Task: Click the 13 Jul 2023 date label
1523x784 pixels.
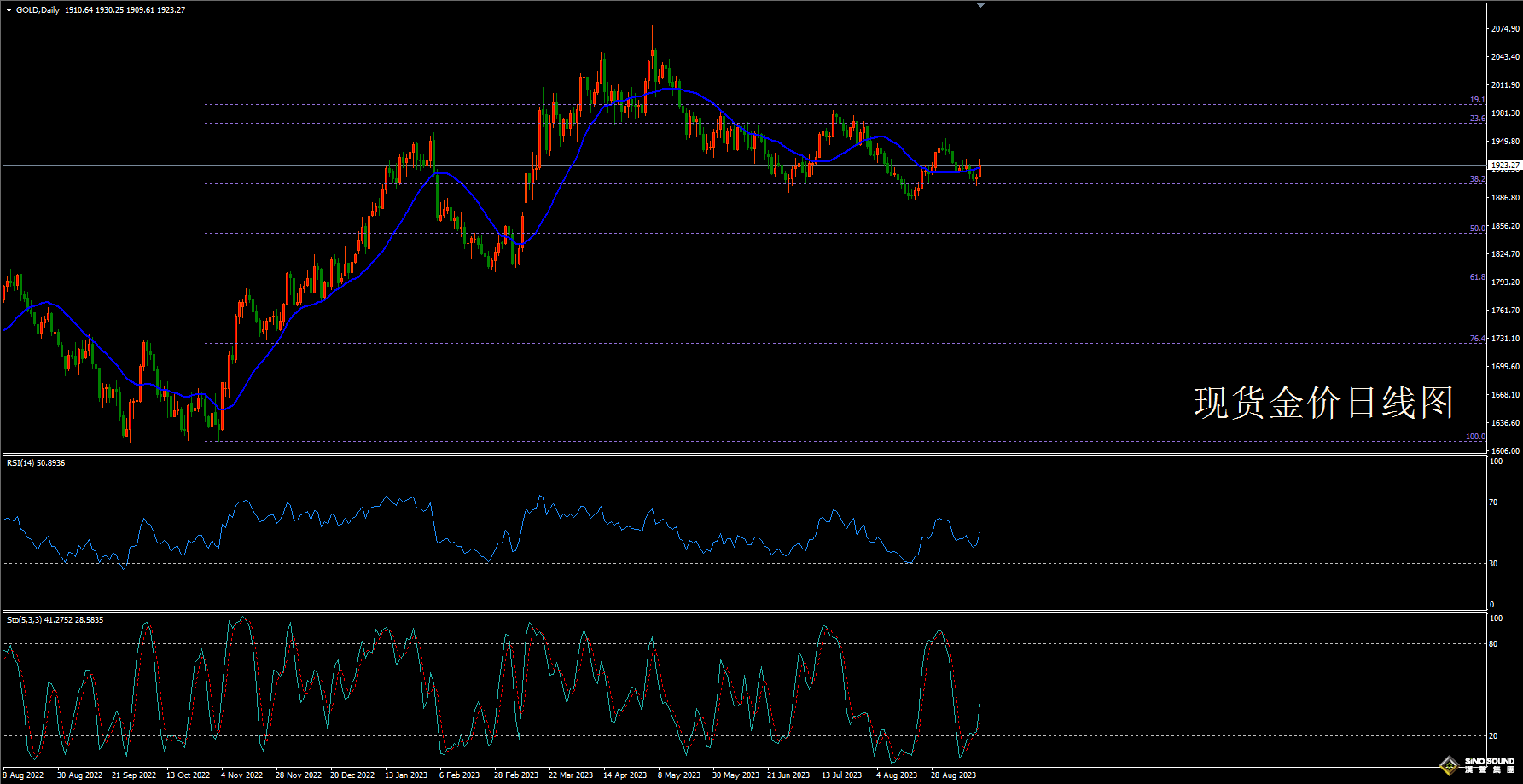Action: 841,775
